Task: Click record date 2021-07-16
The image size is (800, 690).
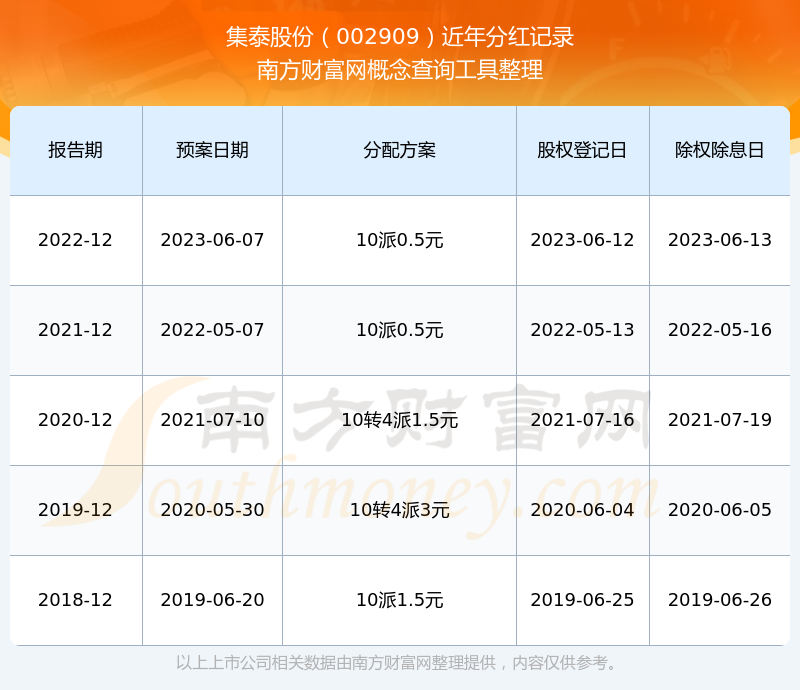Action: [582, 420]
